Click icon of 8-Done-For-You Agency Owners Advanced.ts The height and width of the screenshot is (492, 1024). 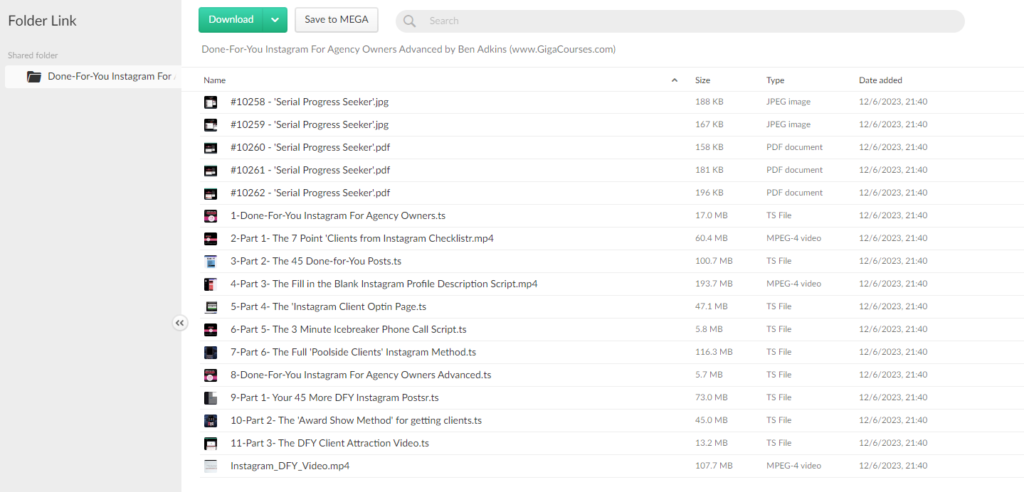coord(210,375)
